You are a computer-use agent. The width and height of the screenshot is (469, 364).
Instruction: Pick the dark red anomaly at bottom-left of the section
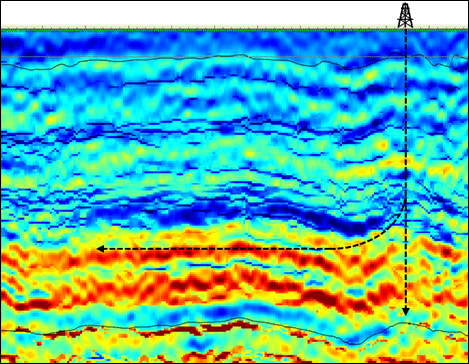(33, 304)
